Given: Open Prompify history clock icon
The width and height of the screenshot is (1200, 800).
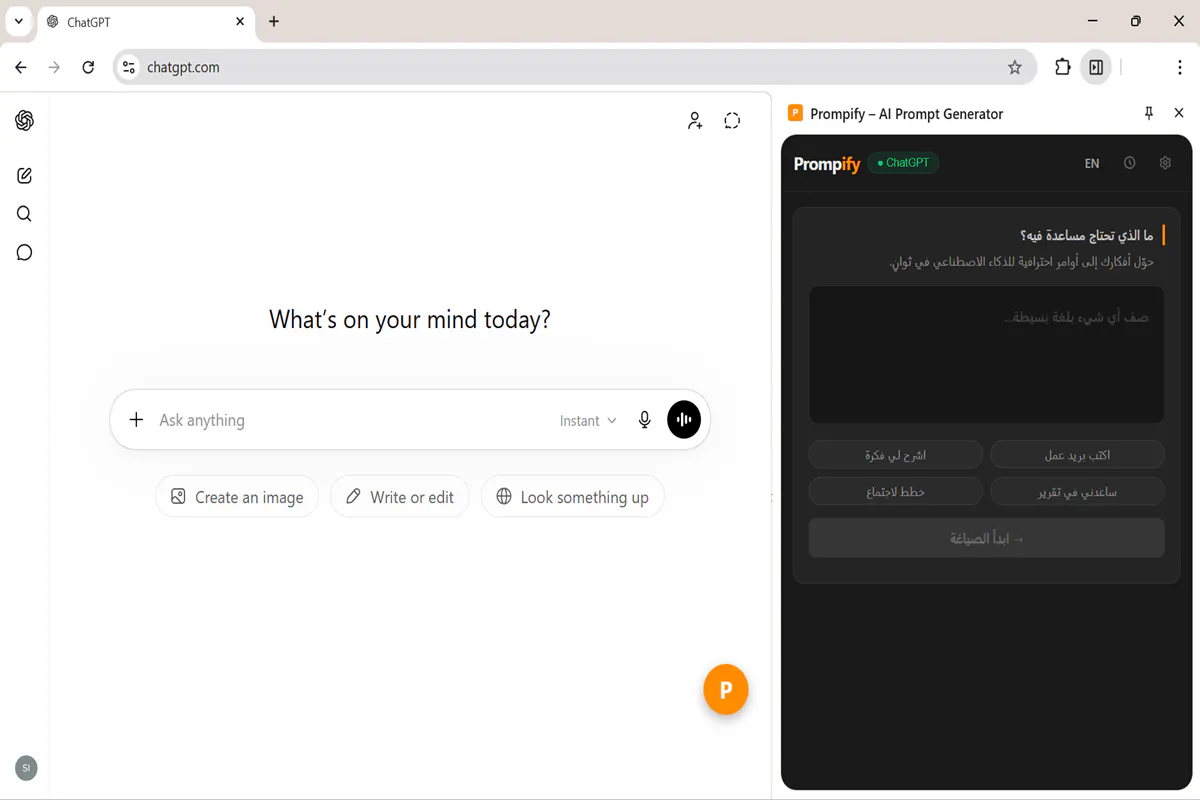Looking at the screenshot, I should coord(1129,163).
